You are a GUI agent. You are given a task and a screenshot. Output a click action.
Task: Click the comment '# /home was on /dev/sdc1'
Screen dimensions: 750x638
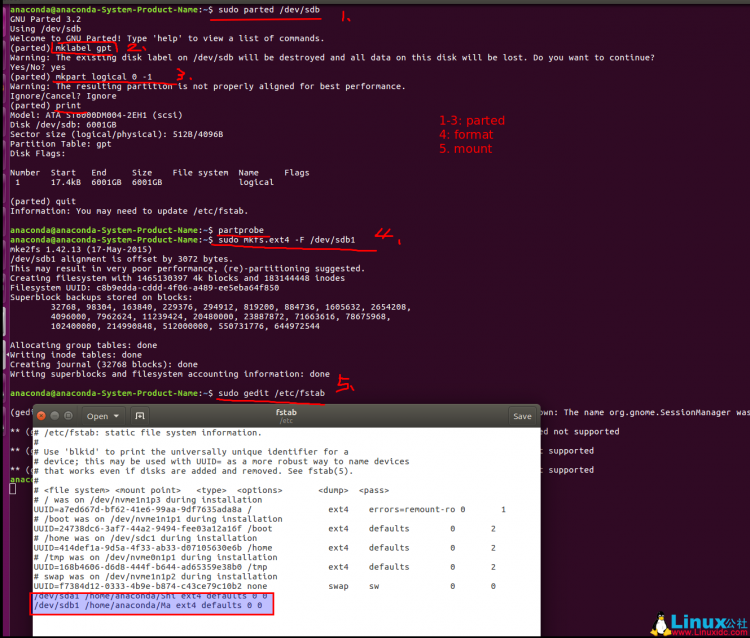click(145, 538)
